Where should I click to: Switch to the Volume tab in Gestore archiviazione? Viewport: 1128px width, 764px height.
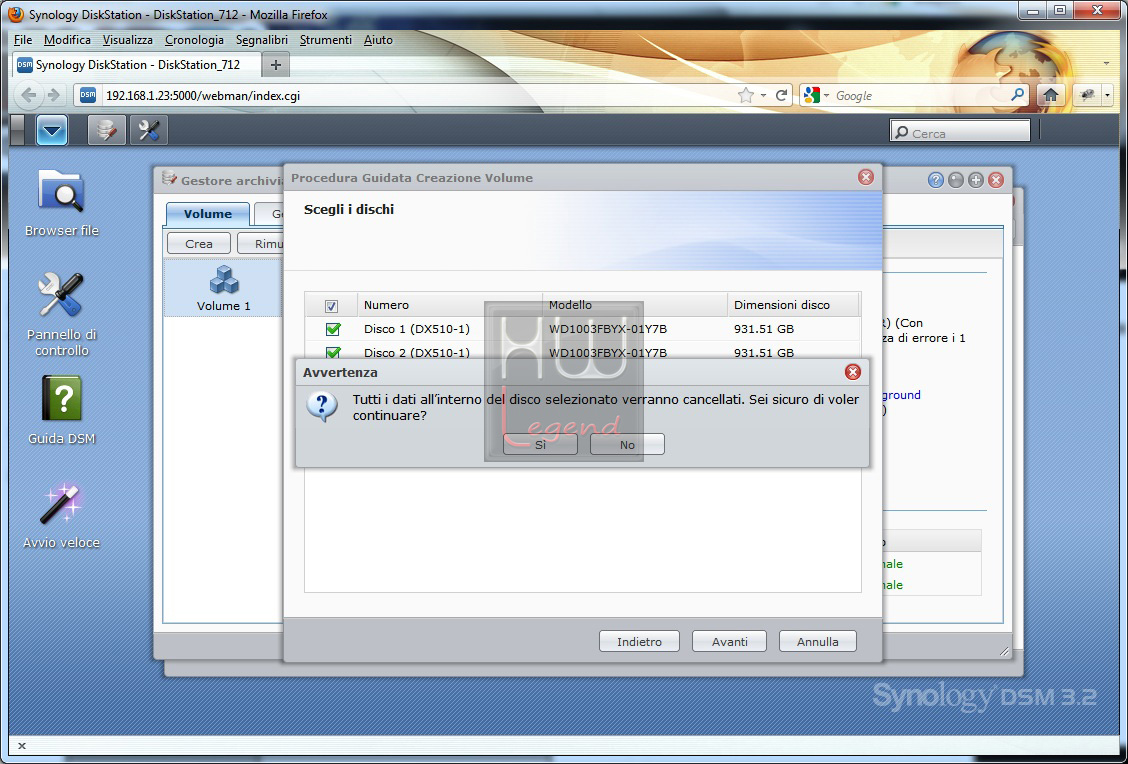[207, 214]
